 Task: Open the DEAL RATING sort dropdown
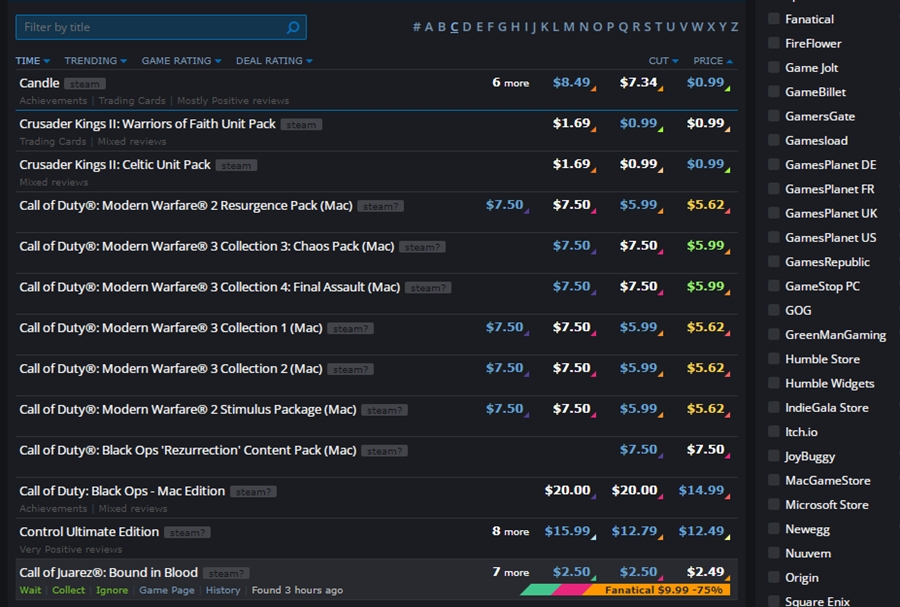(274, 61)
